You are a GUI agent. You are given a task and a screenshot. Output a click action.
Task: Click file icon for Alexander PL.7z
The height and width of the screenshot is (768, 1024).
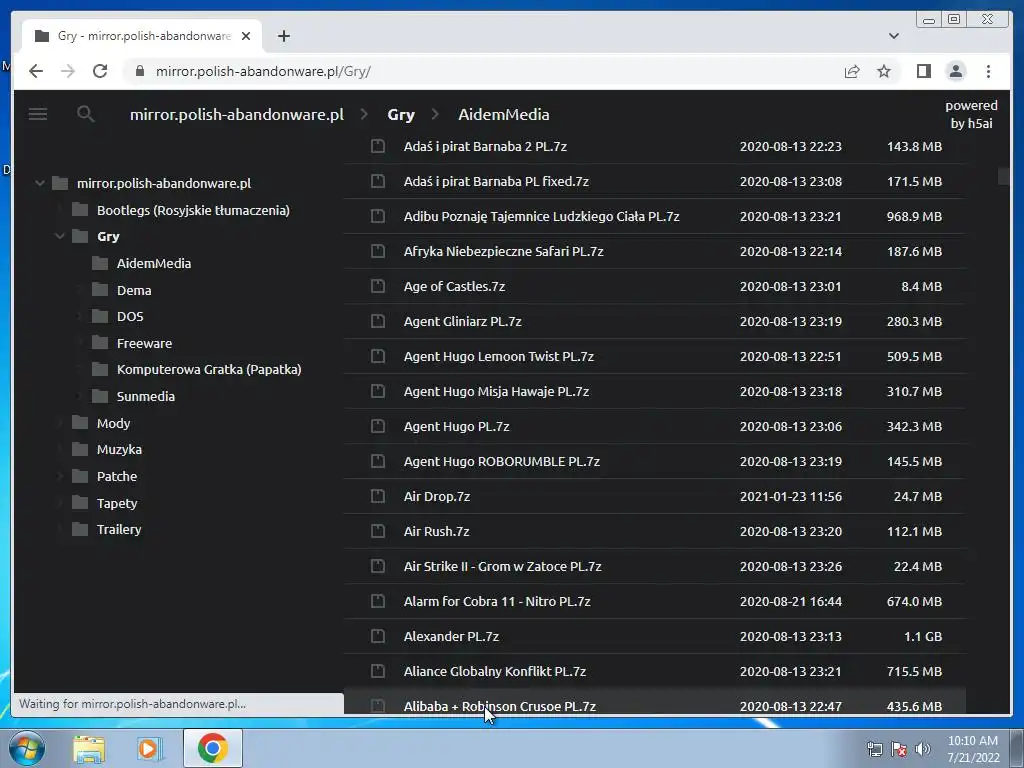pos(377,636)
